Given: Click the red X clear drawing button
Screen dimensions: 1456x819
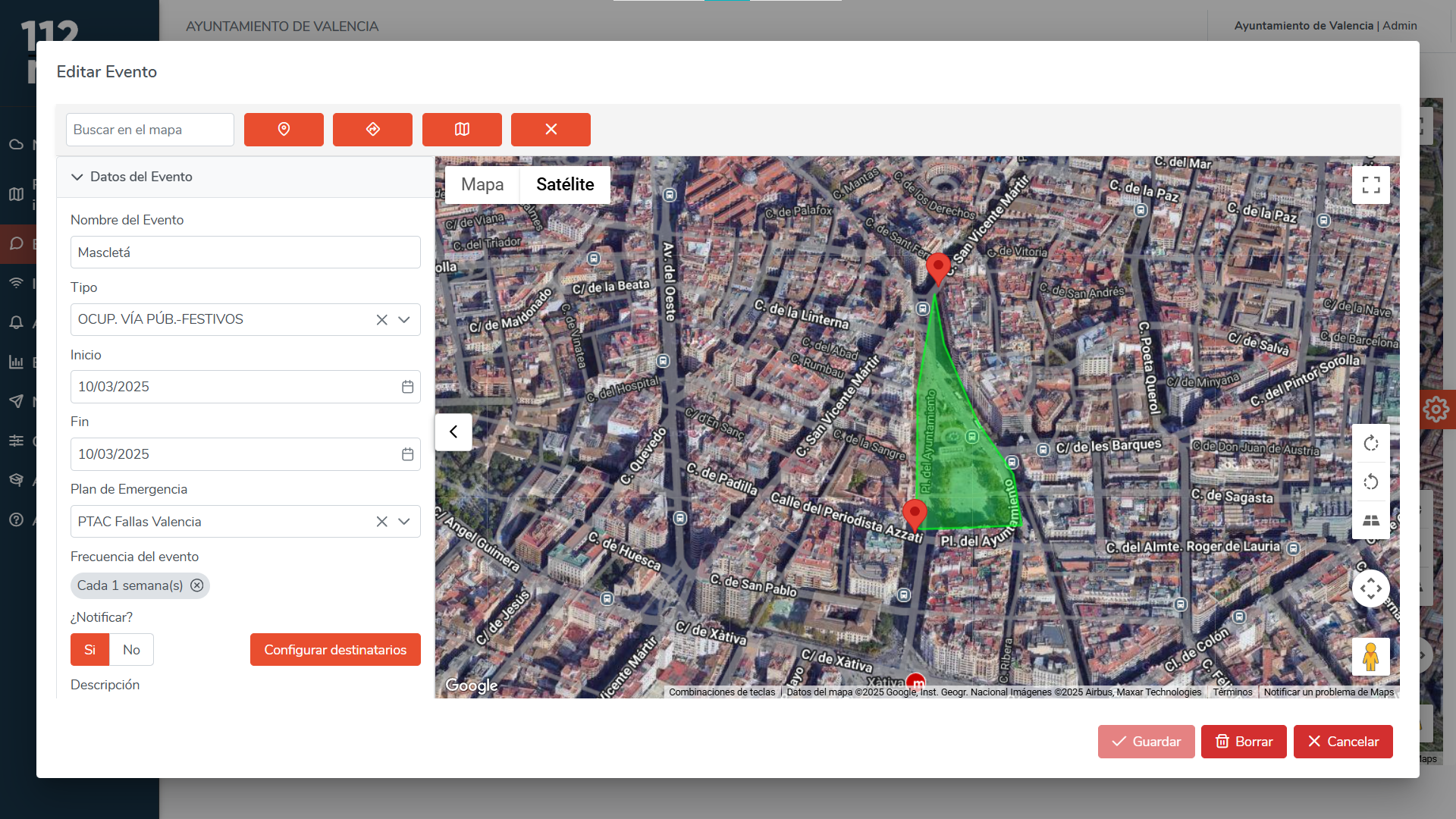Looking at the screenshot, I should pyautogui.click(x=551, y=130).
